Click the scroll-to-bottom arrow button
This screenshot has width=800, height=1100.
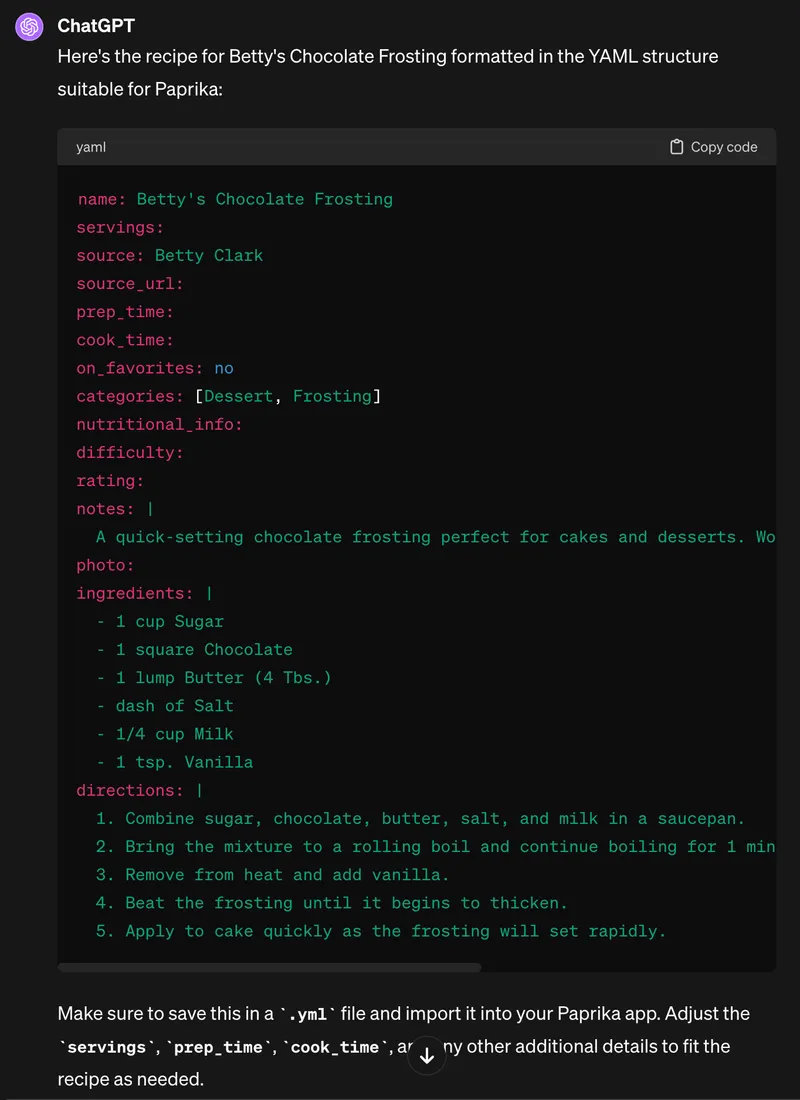(427, 1055)
